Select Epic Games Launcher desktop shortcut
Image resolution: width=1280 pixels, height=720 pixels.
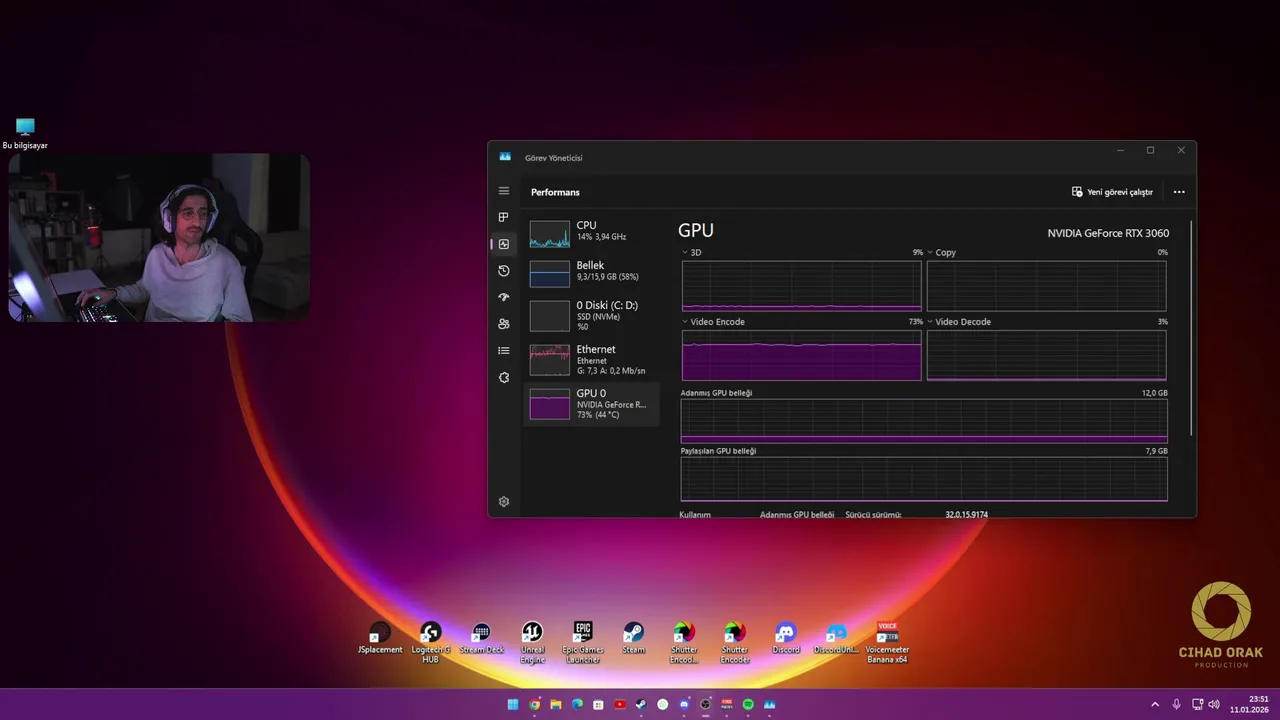583,643
